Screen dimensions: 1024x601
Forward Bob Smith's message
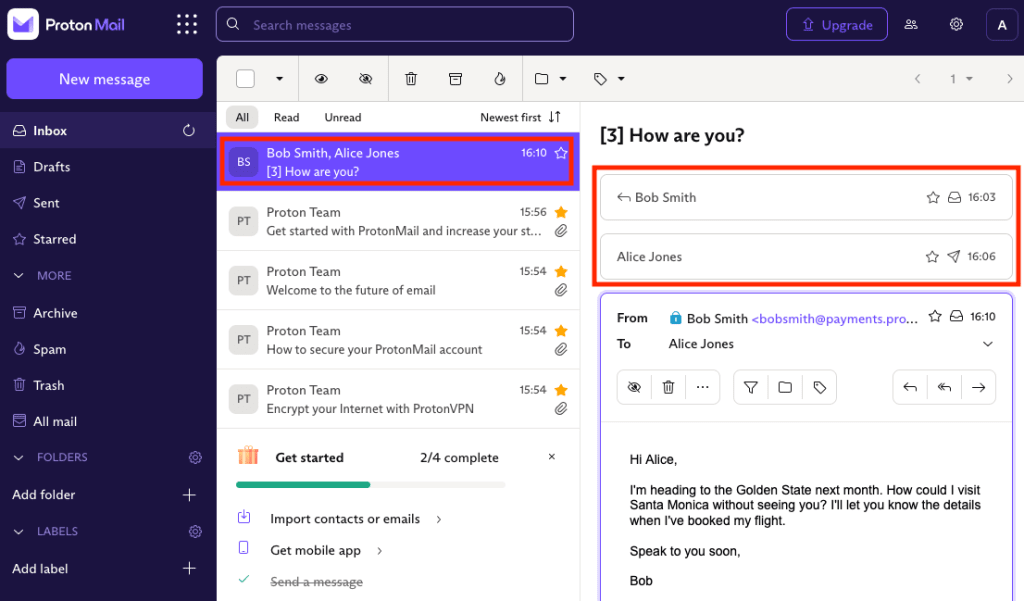pos(978,387)
